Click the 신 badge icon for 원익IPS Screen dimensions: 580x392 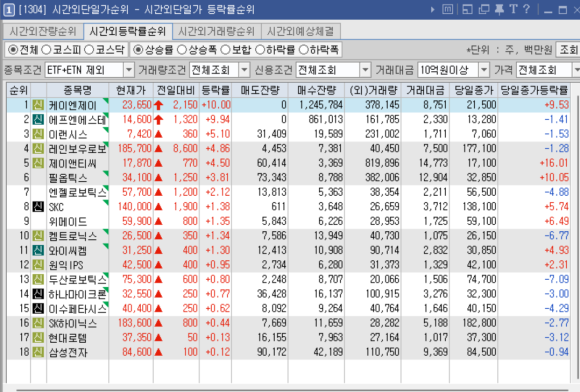[38, 265]
